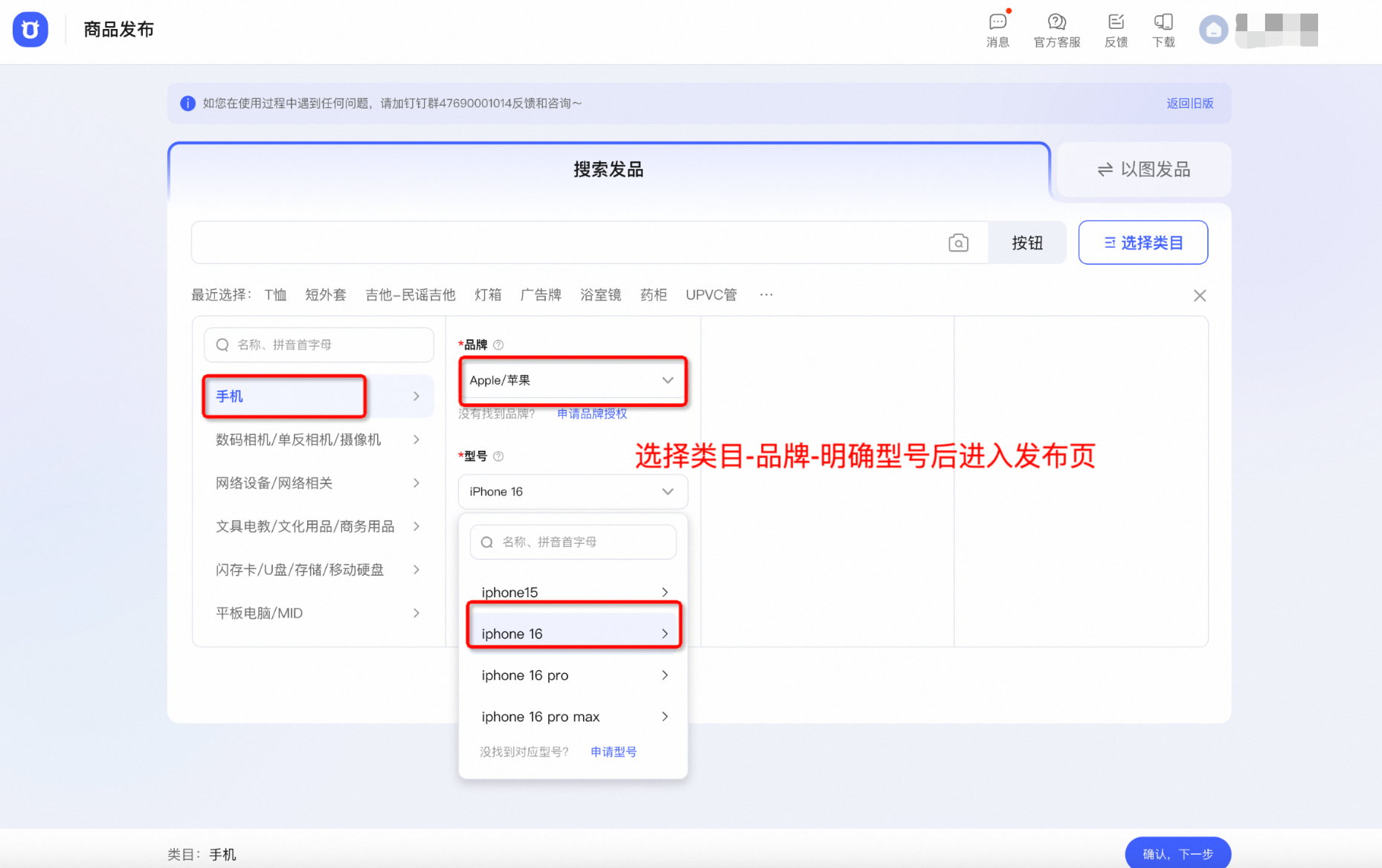
Task: Expand 网络设备/网络相关 chevron
Action: 417,483
